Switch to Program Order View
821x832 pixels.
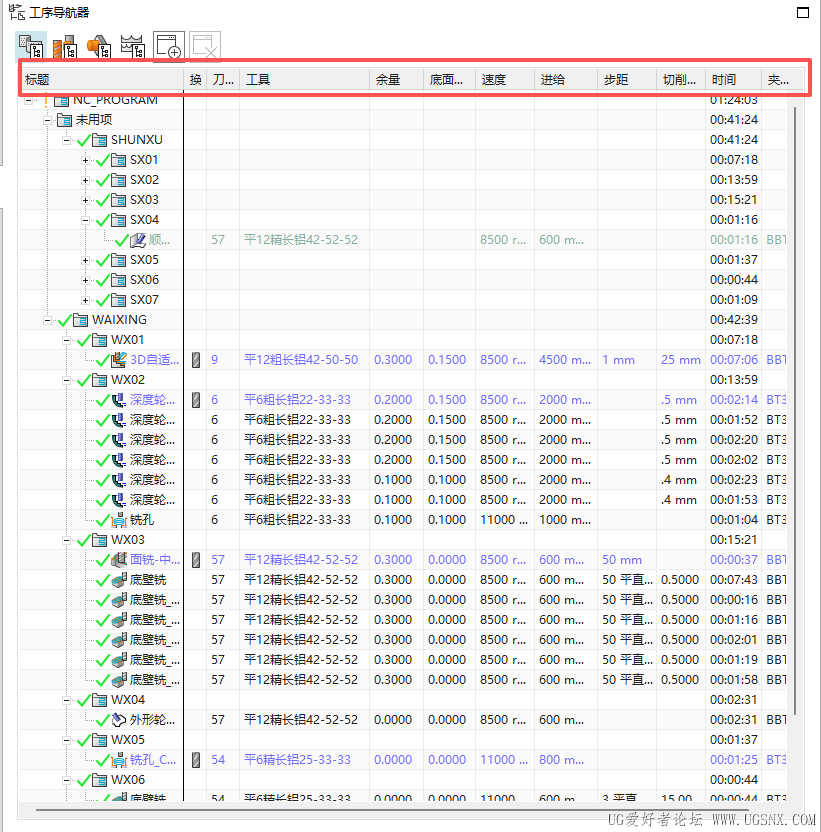32,46
